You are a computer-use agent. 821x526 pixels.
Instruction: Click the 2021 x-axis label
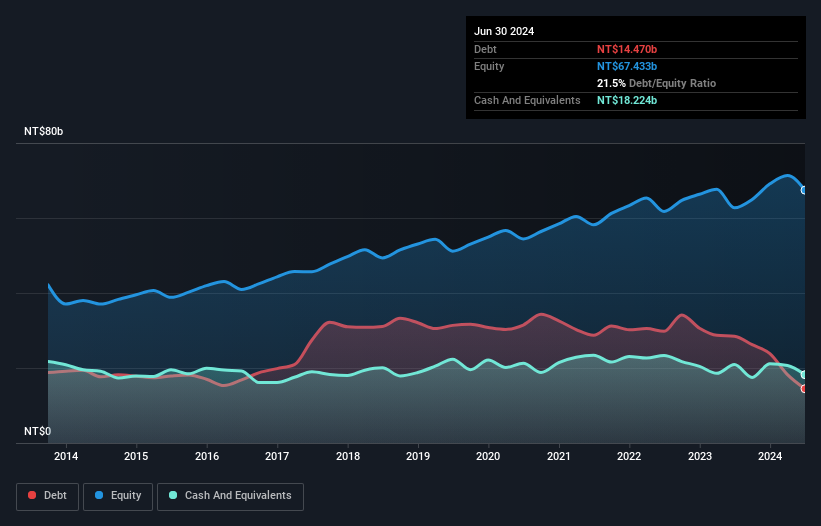(x=559, y=456)
